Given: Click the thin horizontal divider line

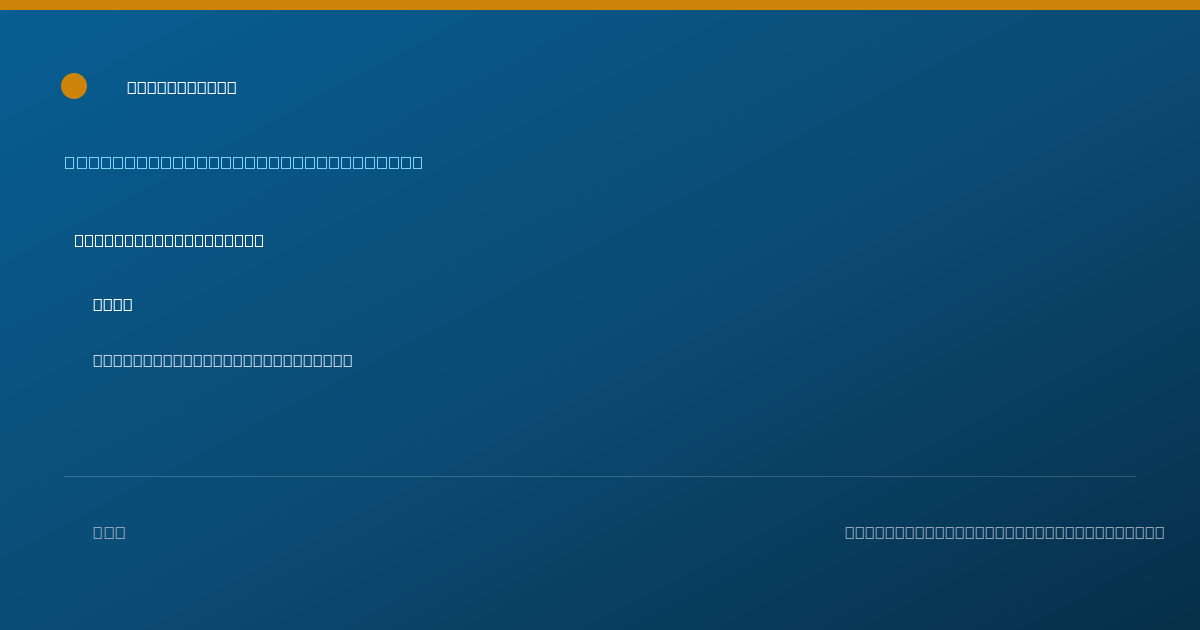Looking at the screenshot, I should tap(600, 476).
